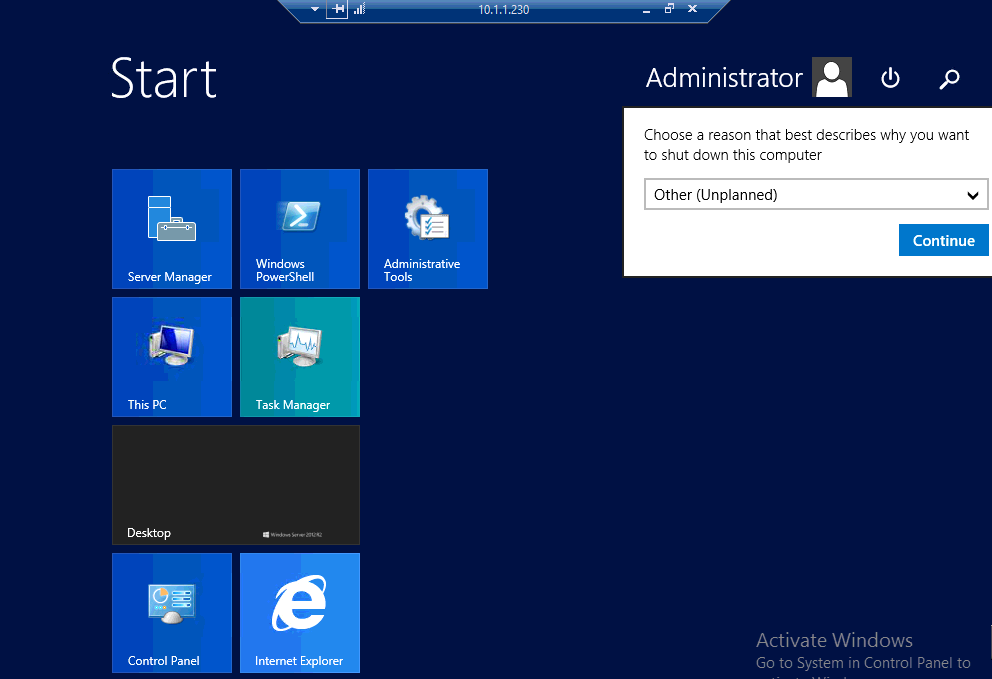
Task: Restore down the remote desktop window
Action: (x=669, y=9)
